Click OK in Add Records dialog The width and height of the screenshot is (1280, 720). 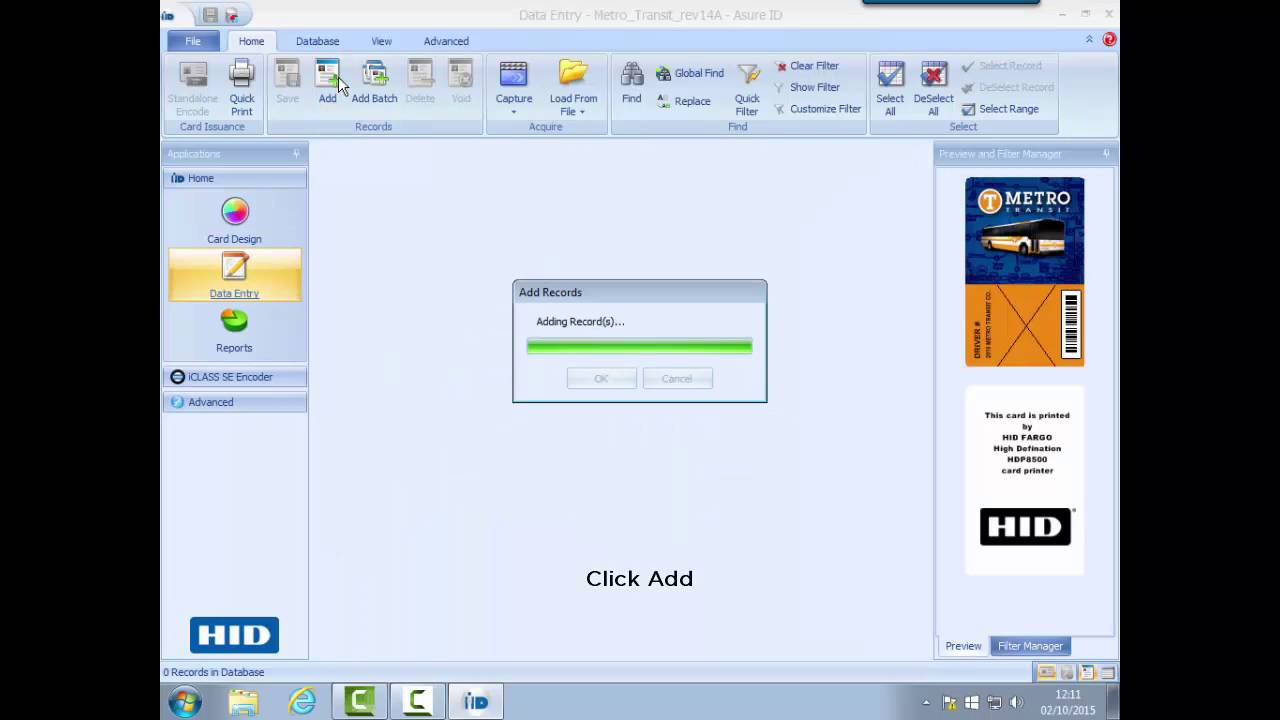pos(601,378)
